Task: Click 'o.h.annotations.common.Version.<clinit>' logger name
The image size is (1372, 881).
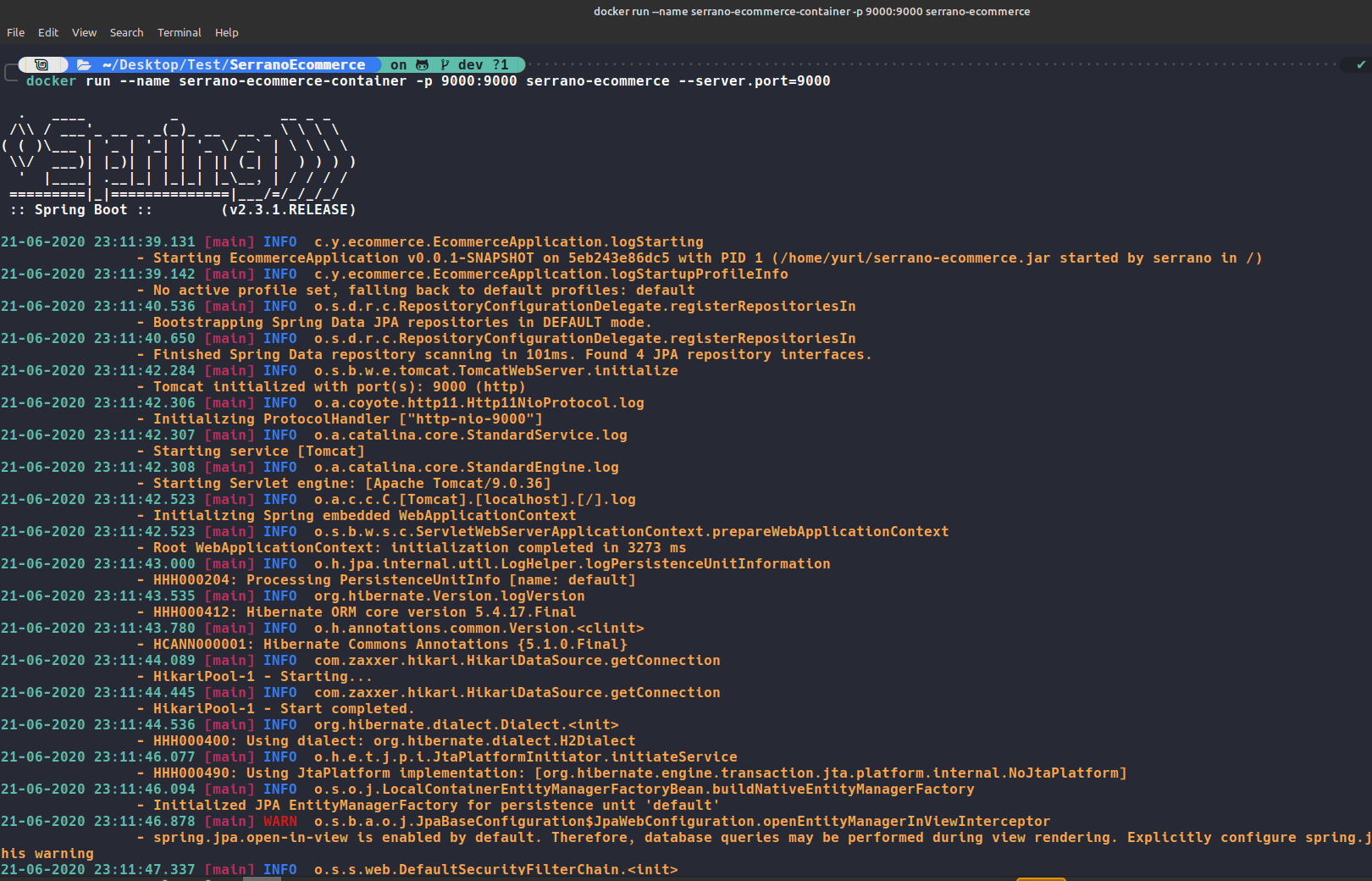Action: (479, 628)
